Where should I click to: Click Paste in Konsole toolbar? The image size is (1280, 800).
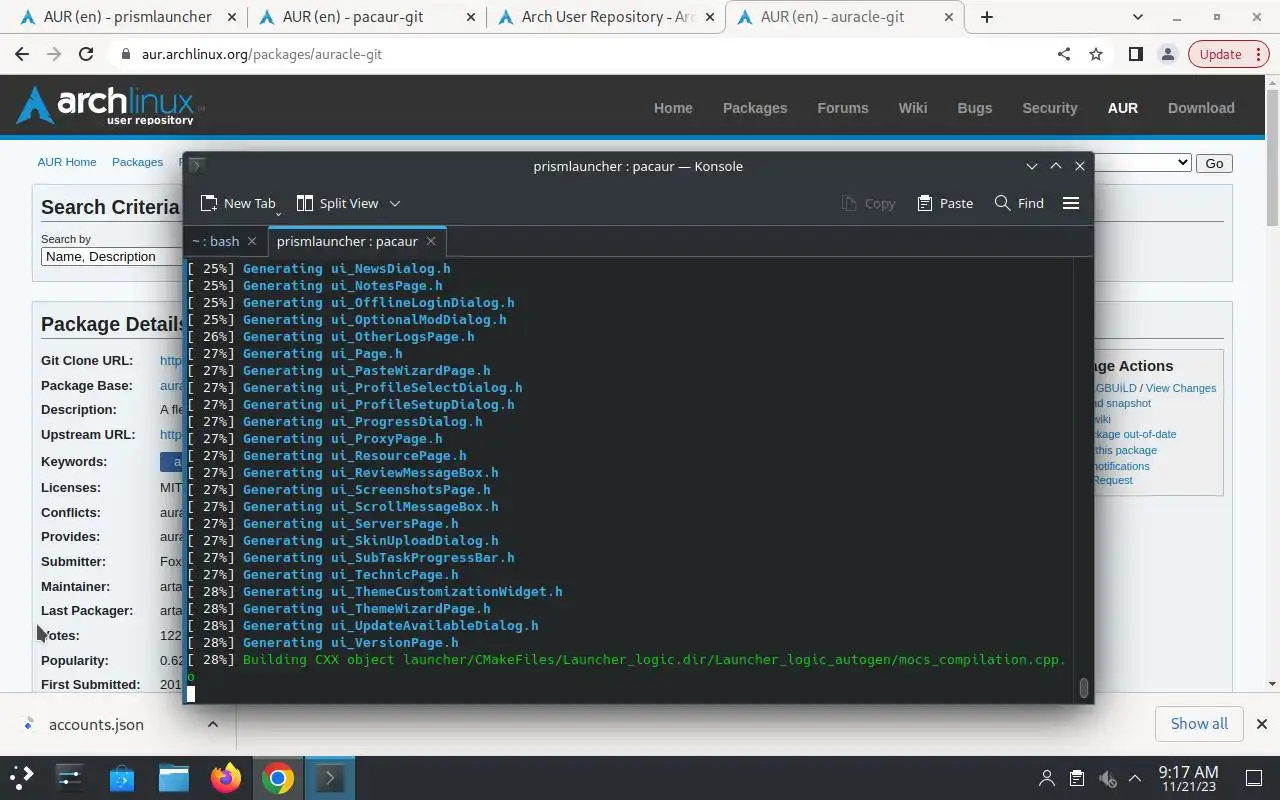[x=945, y=203]
